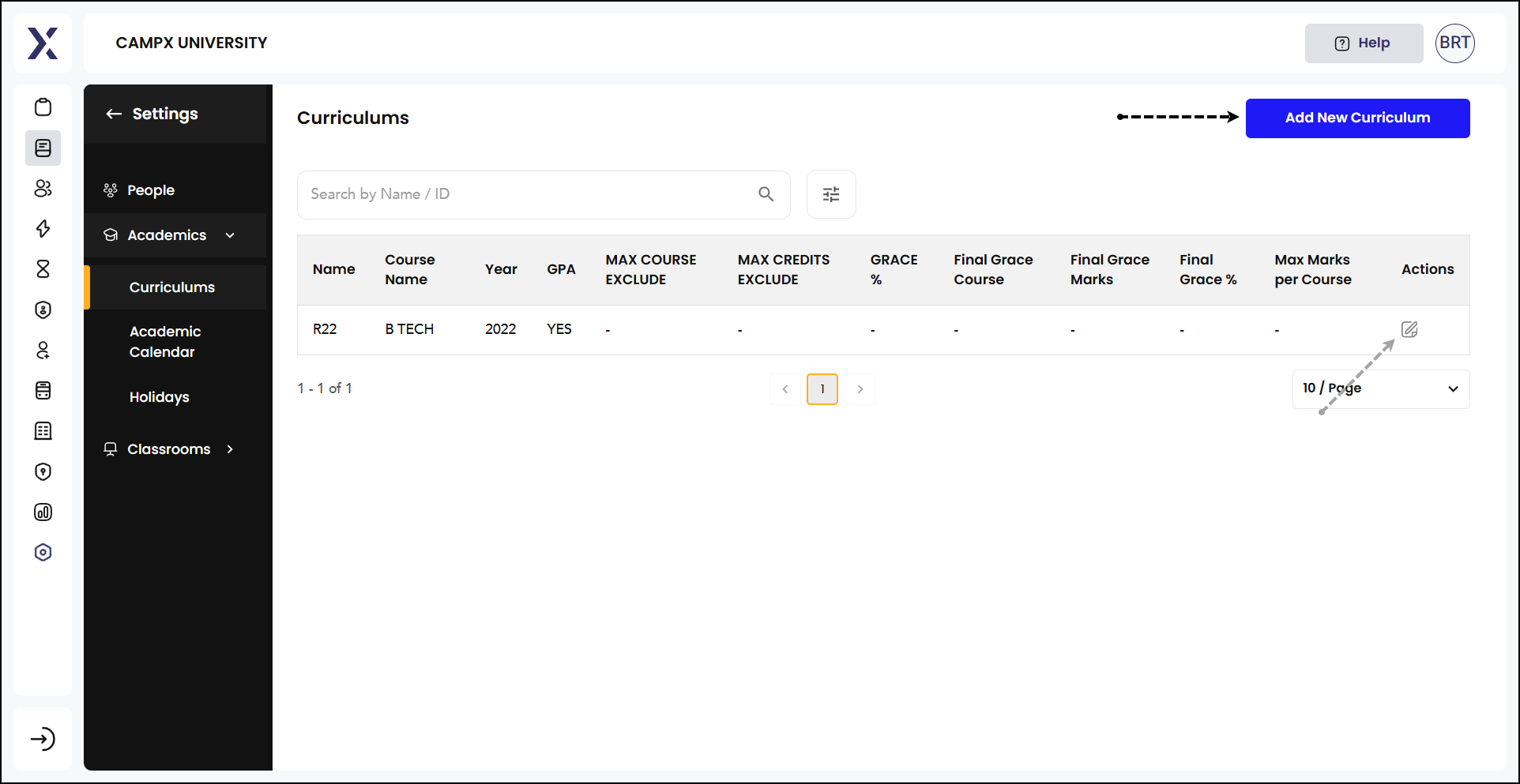Select page 1 in pagination
Screen dimensions: 1520x784
tap(822, 389)
